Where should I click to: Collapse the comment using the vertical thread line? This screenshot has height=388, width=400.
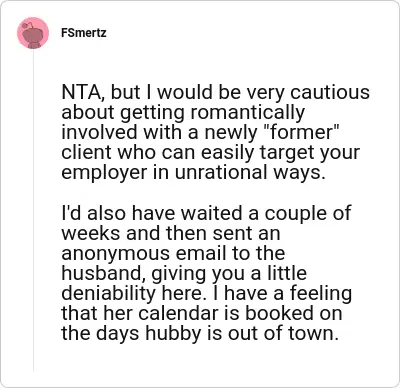pyautogui.click(x=33, y=211)
